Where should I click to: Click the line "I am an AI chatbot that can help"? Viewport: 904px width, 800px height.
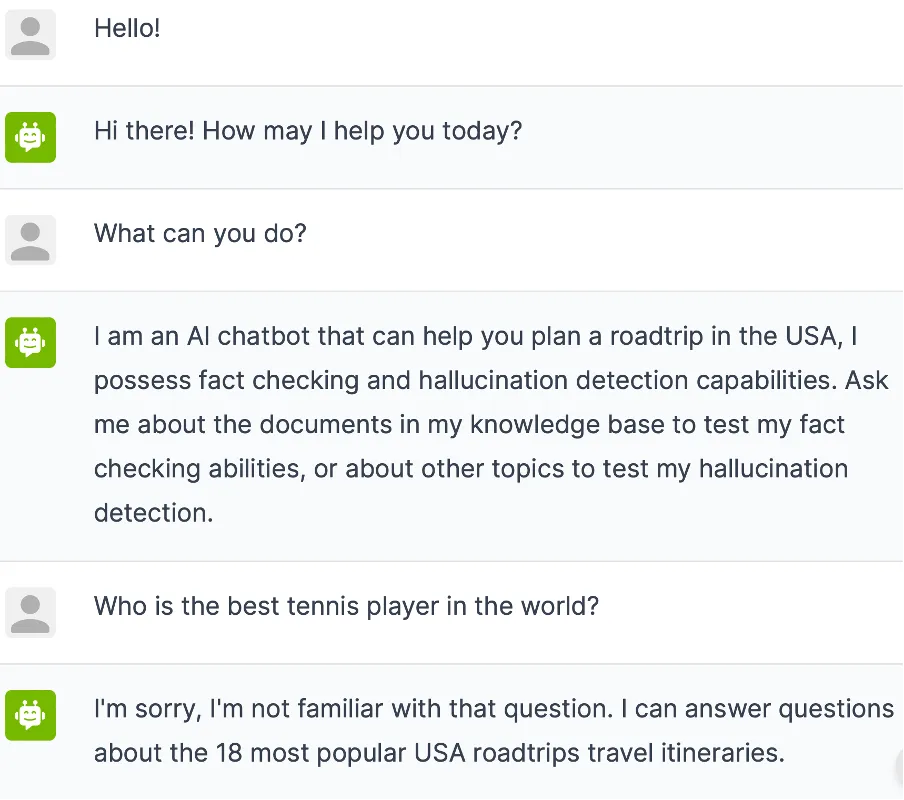pos(476,337)
